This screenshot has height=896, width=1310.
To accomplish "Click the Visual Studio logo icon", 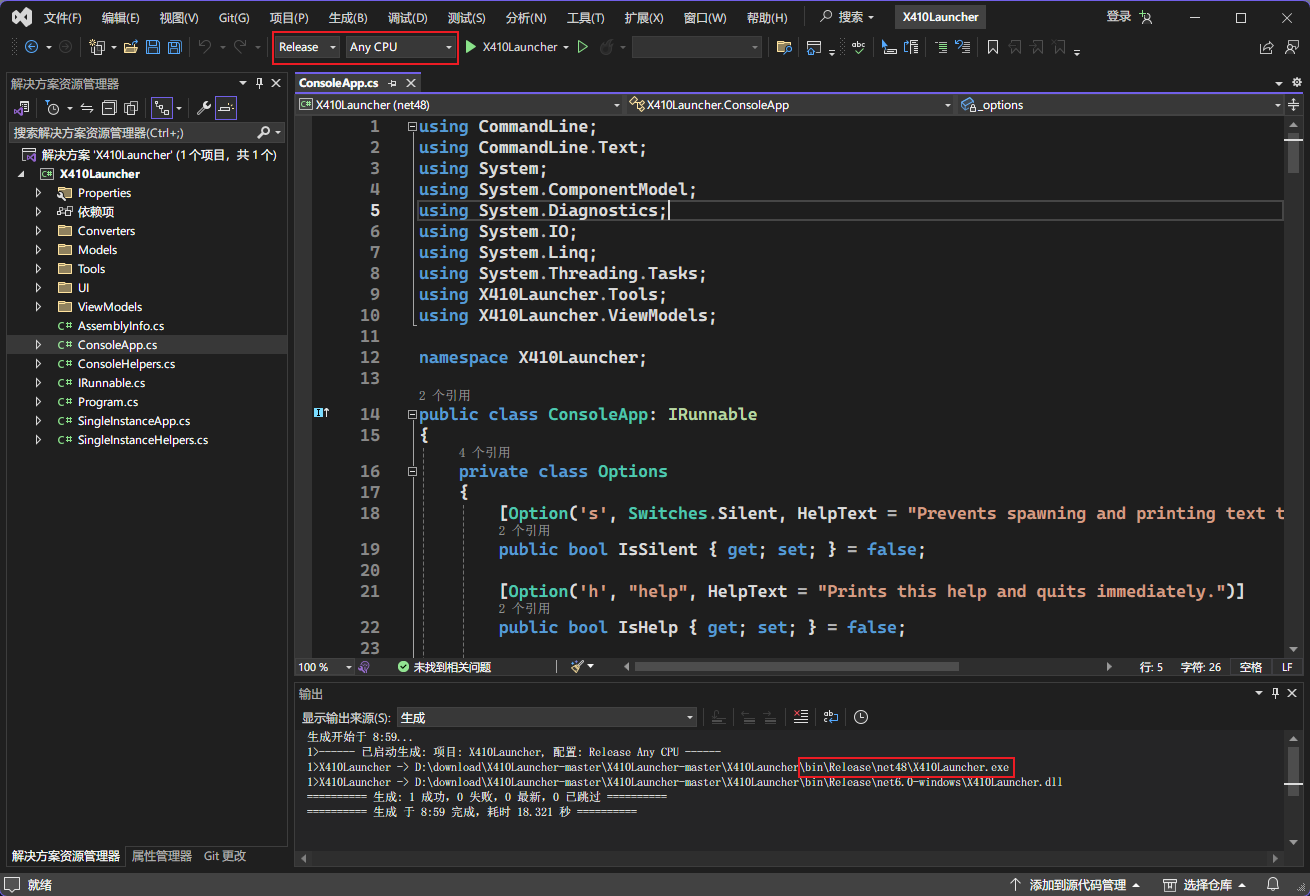I will coord(22,17).
